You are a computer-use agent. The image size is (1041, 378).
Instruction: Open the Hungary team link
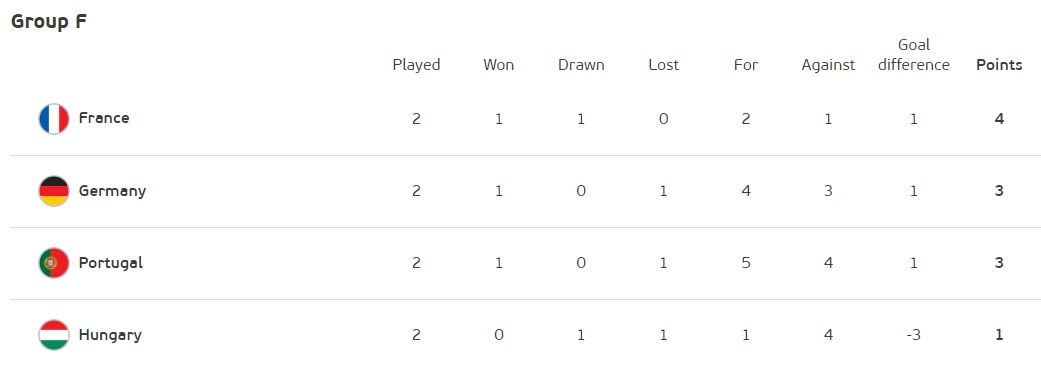(110, 335)
